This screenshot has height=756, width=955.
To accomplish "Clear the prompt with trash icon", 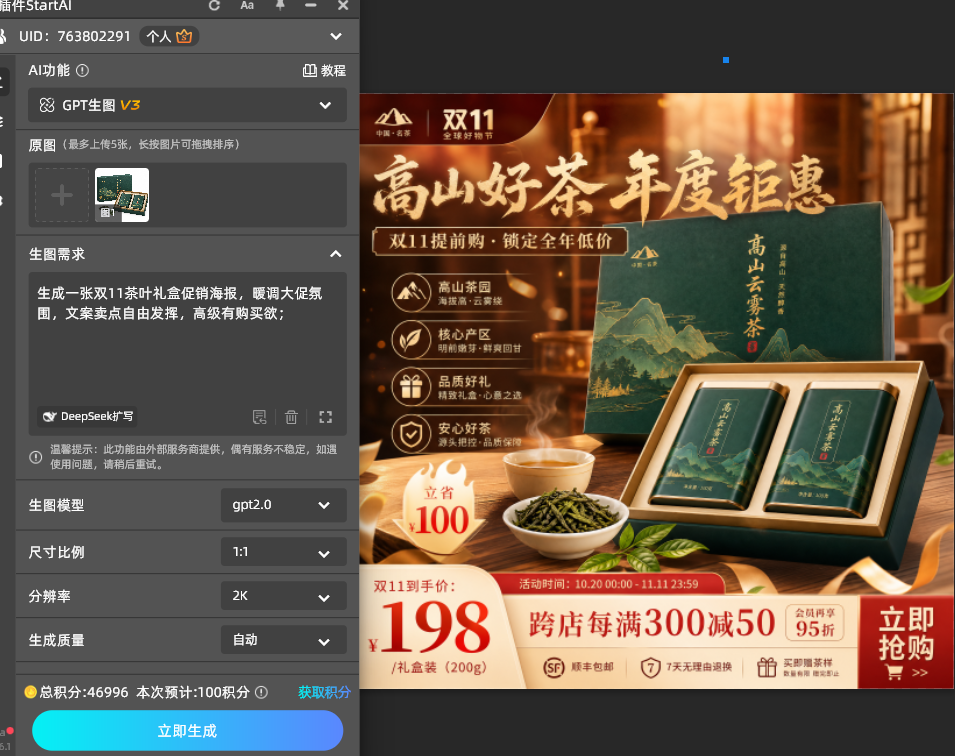I will (291, 417).
